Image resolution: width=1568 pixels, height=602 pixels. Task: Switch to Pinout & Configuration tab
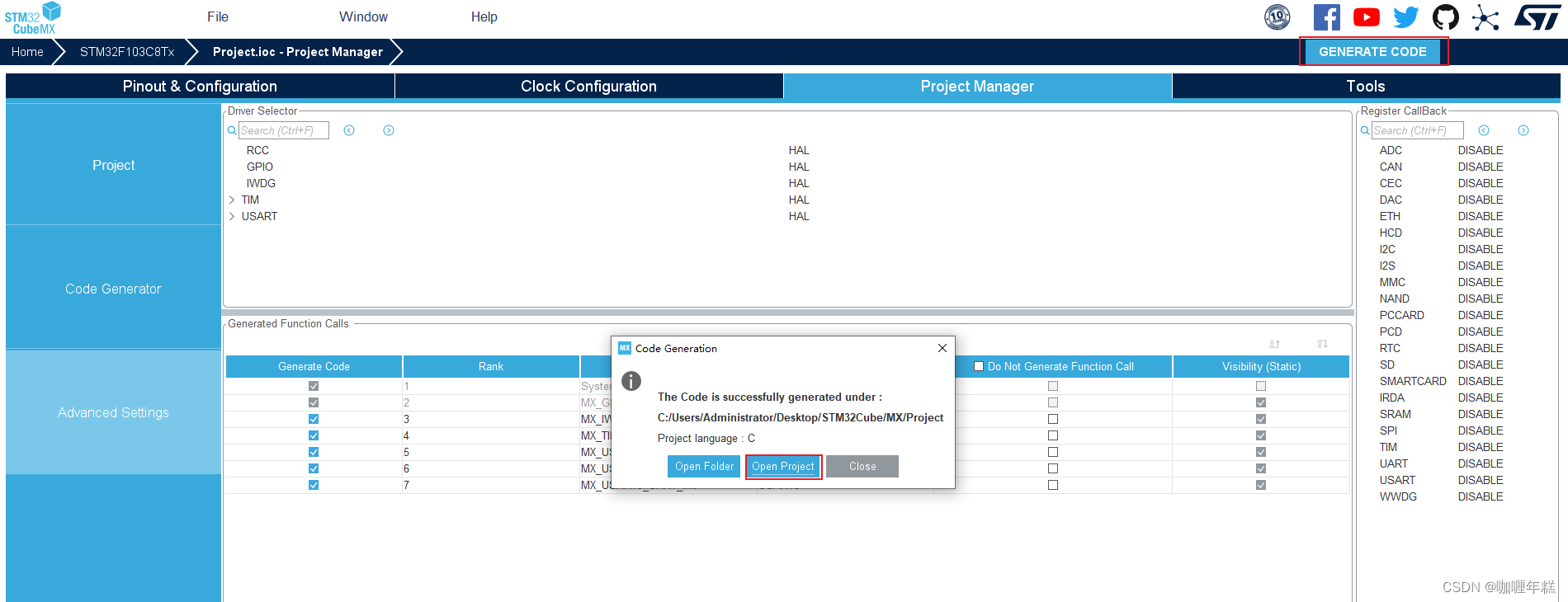(x=200, y=86)
